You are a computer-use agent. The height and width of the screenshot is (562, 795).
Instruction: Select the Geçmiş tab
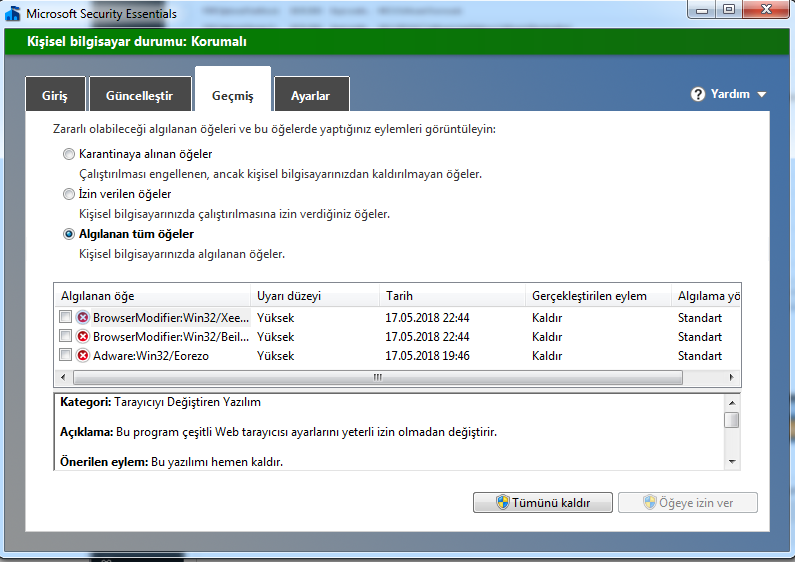pos(233,89)
